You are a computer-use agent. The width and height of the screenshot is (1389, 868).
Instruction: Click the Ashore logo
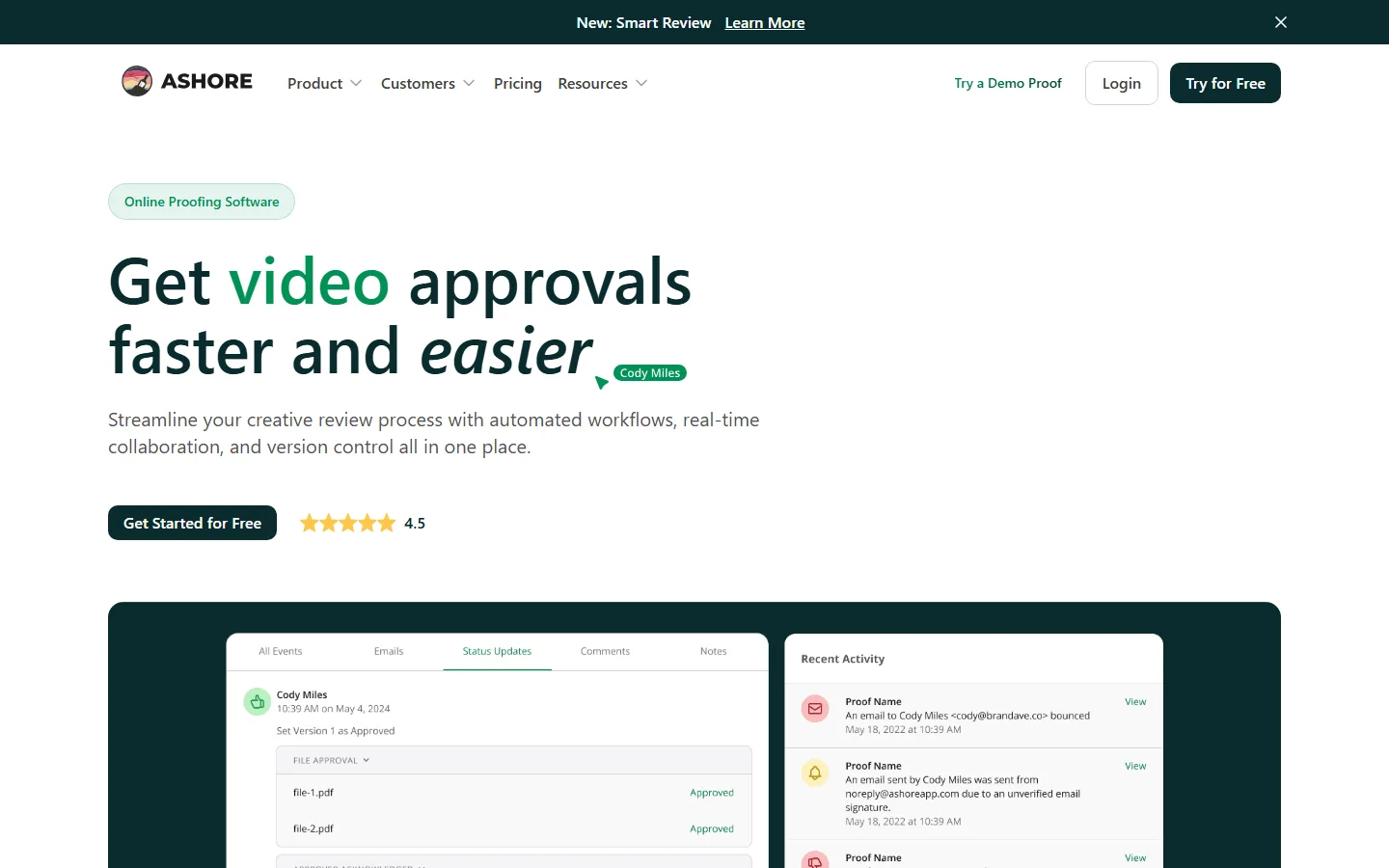[x=187, y=81]
